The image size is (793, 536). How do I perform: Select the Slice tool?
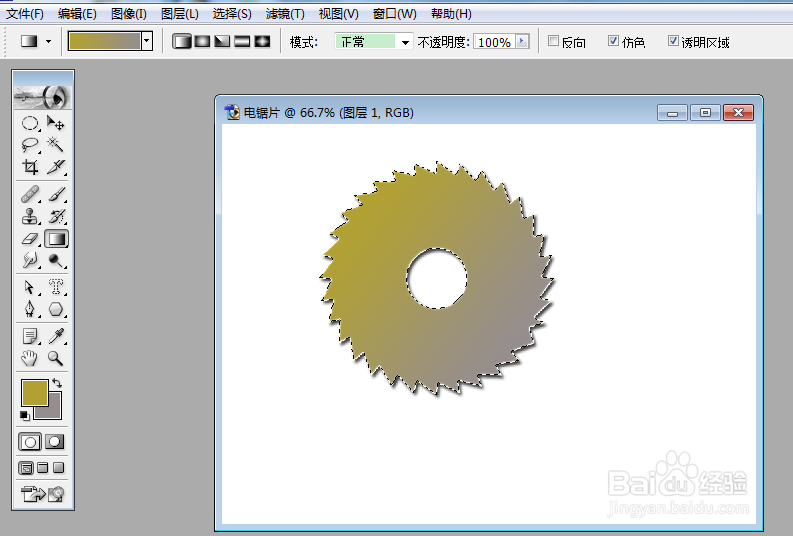[56, 167]
